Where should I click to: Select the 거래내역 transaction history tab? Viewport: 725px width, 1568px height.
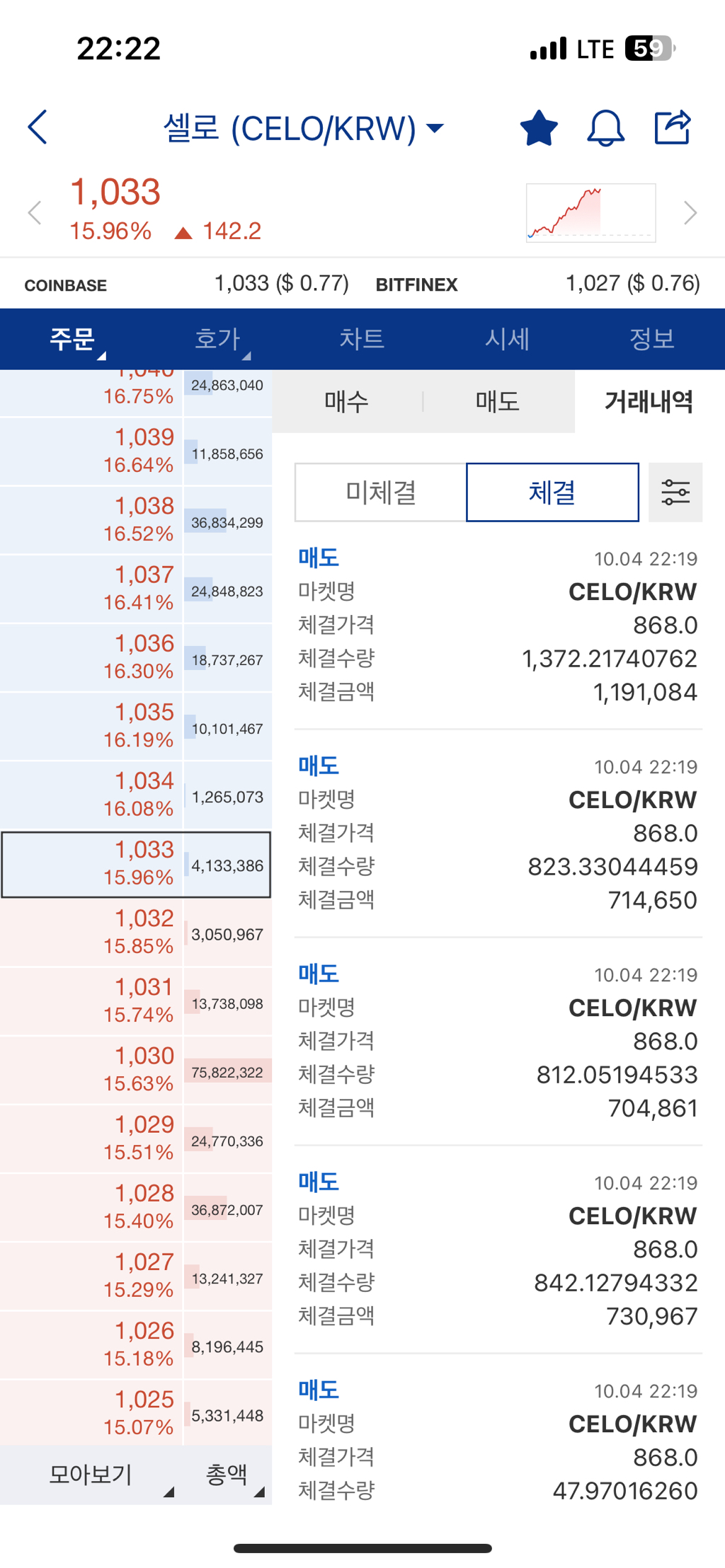pyautogui.click(x=651, y=400)
